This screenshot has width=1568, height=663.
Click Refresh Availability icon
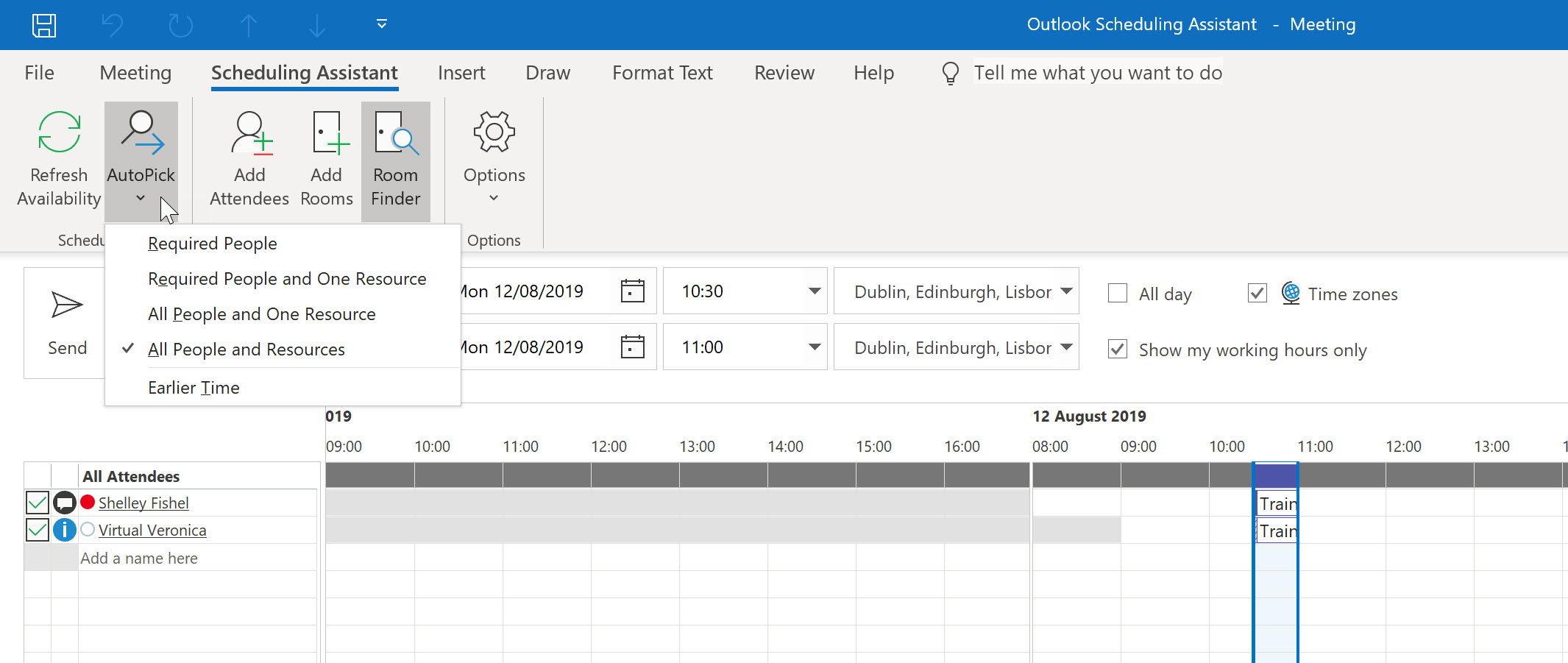click(59, 132)
